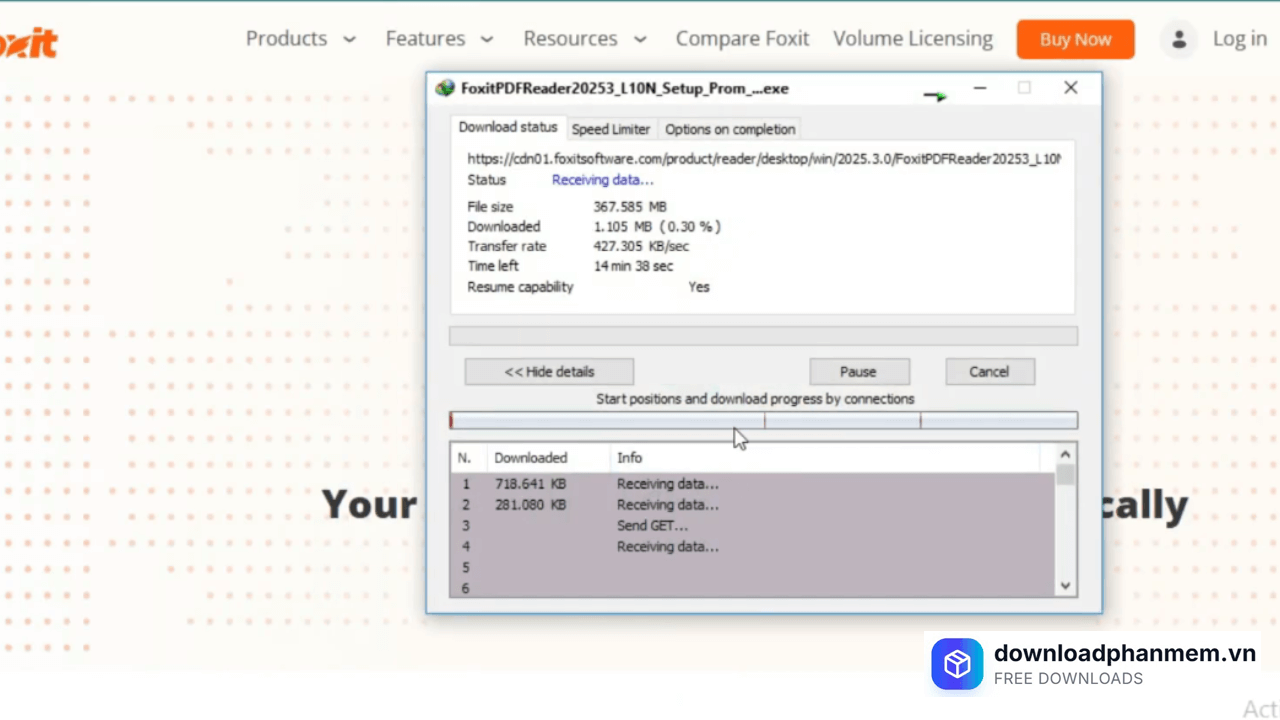Open the user profile icon beside Log in

[x=1179, y=39]
